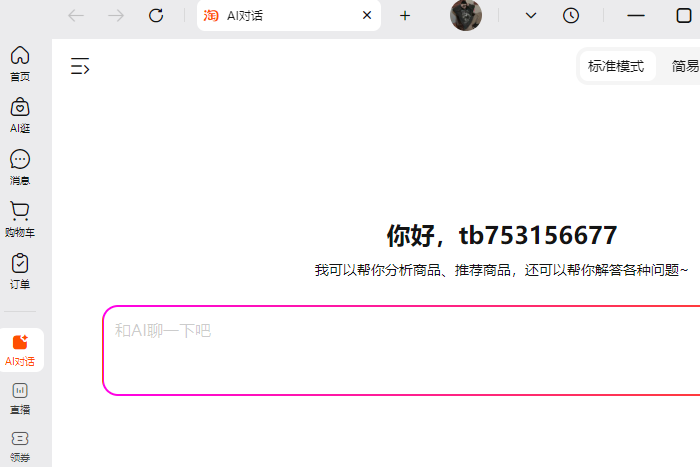Close the AI对话 tab
Viewport: 700px width, 467px height.
pos(367,15)
